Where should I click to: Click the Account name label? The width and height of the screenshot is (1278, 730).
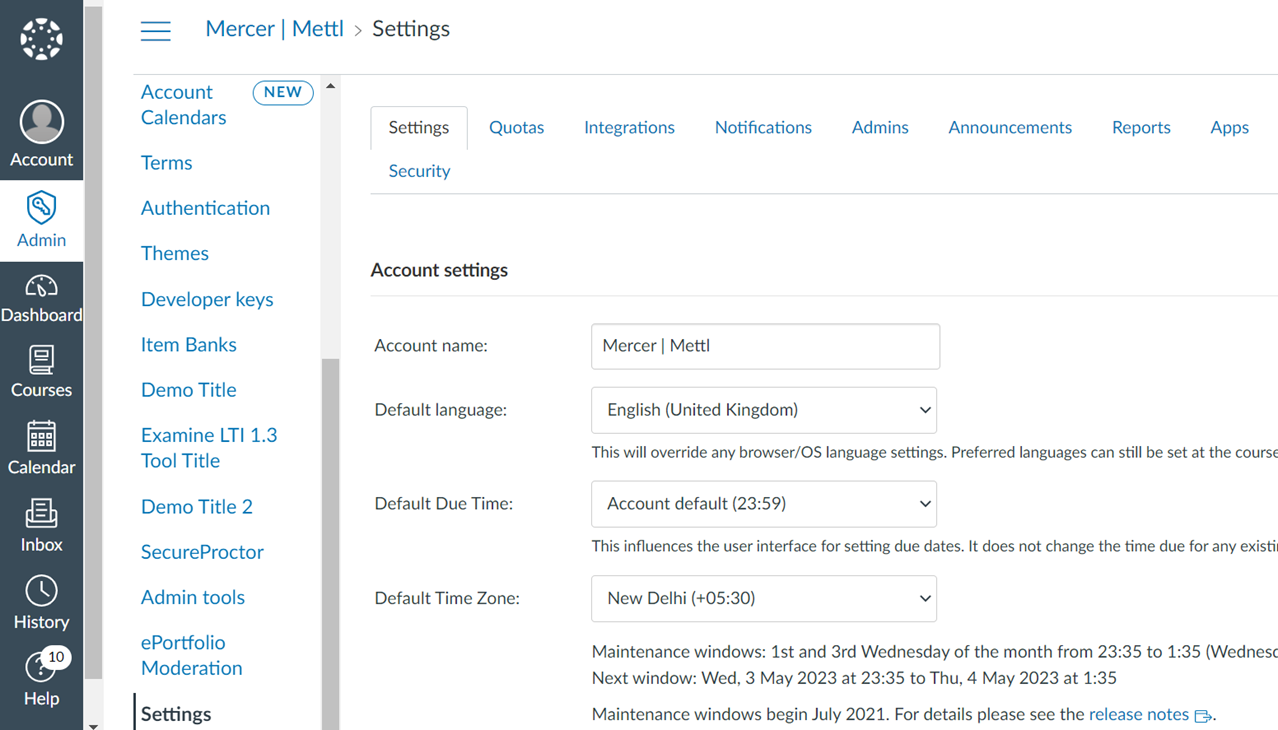[431, 346]
